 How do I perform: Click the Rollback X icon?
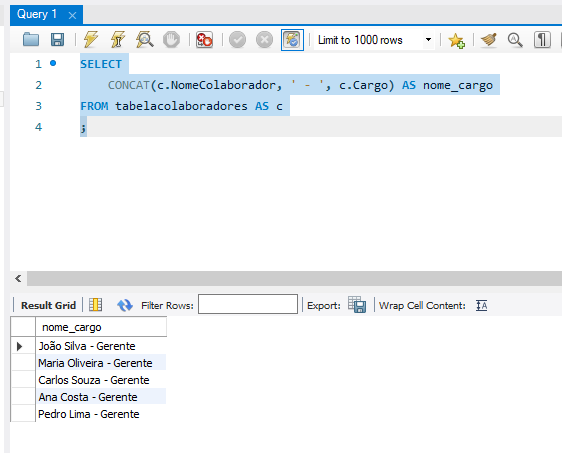pyautogui.click(x=265, y=40)
